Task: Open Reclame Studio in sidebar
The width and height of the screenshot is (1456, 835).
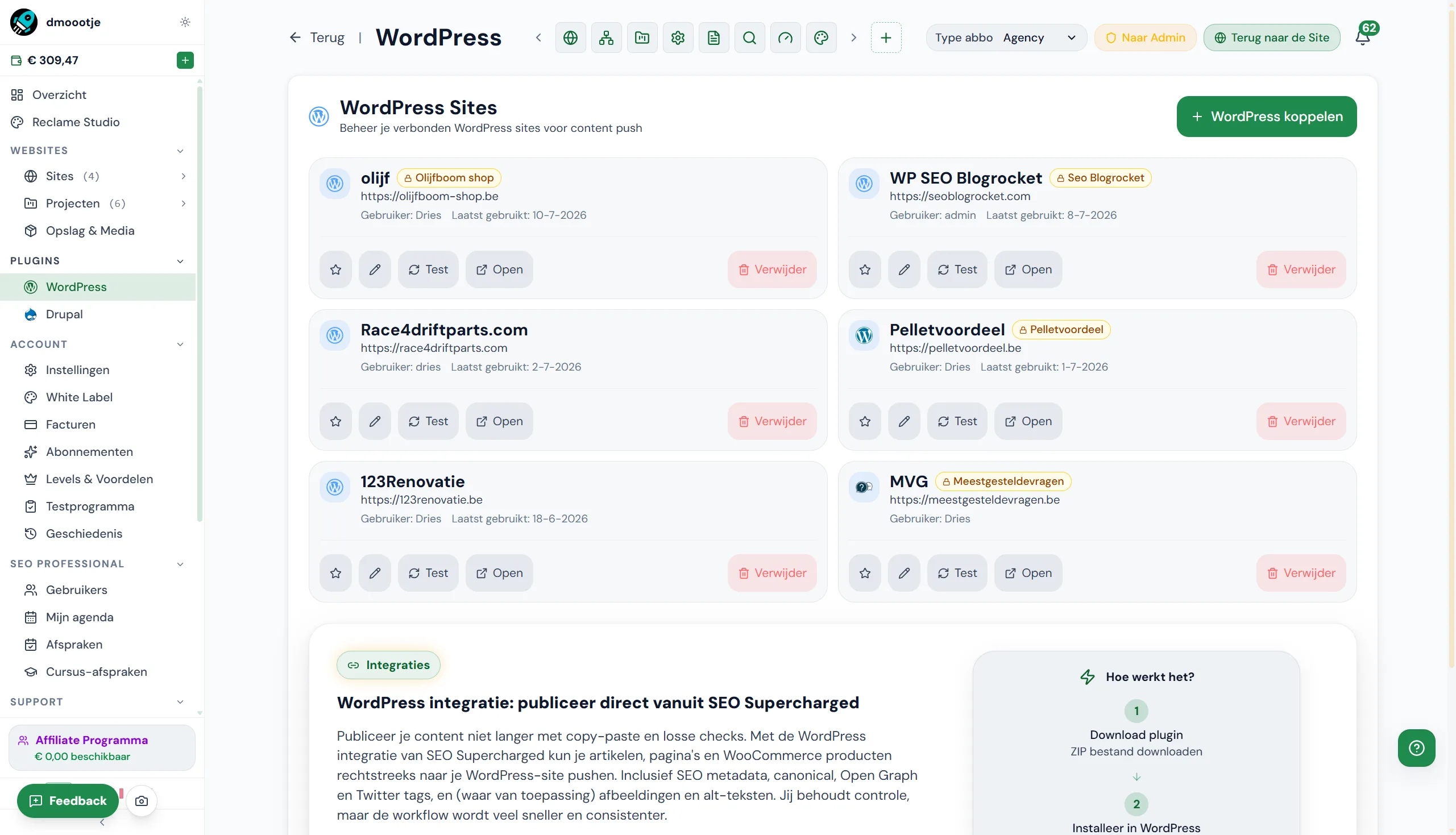Action: pos(97,122)
